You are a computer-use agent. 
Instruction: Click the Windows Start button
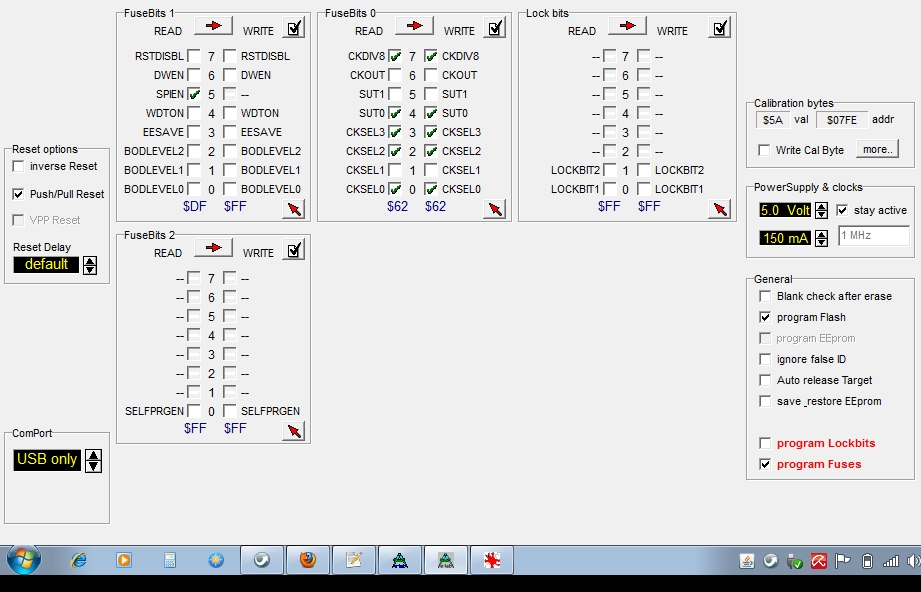pos(23,559)
